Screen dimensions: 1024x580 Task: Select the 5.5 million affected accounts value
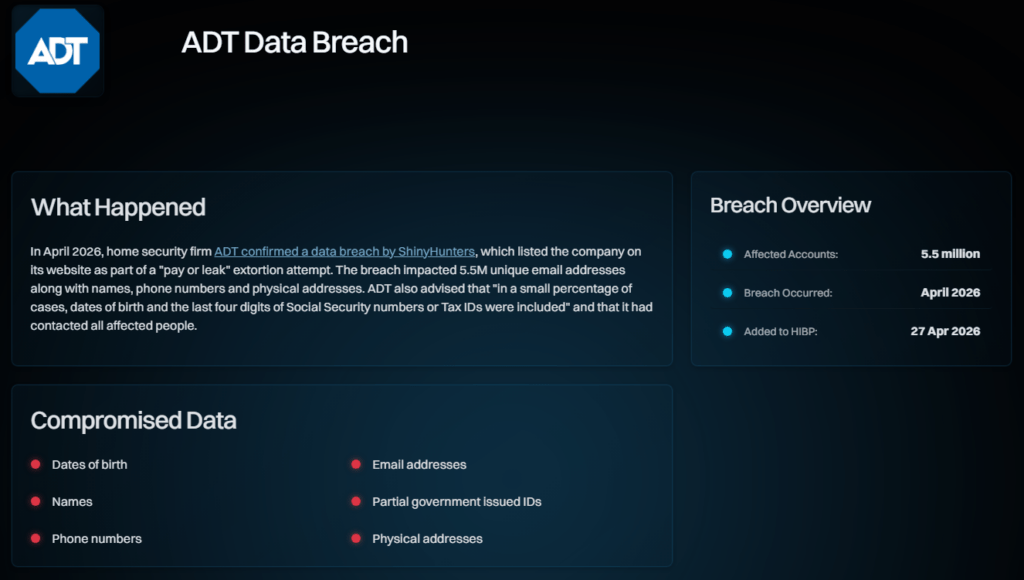[950, 255]
